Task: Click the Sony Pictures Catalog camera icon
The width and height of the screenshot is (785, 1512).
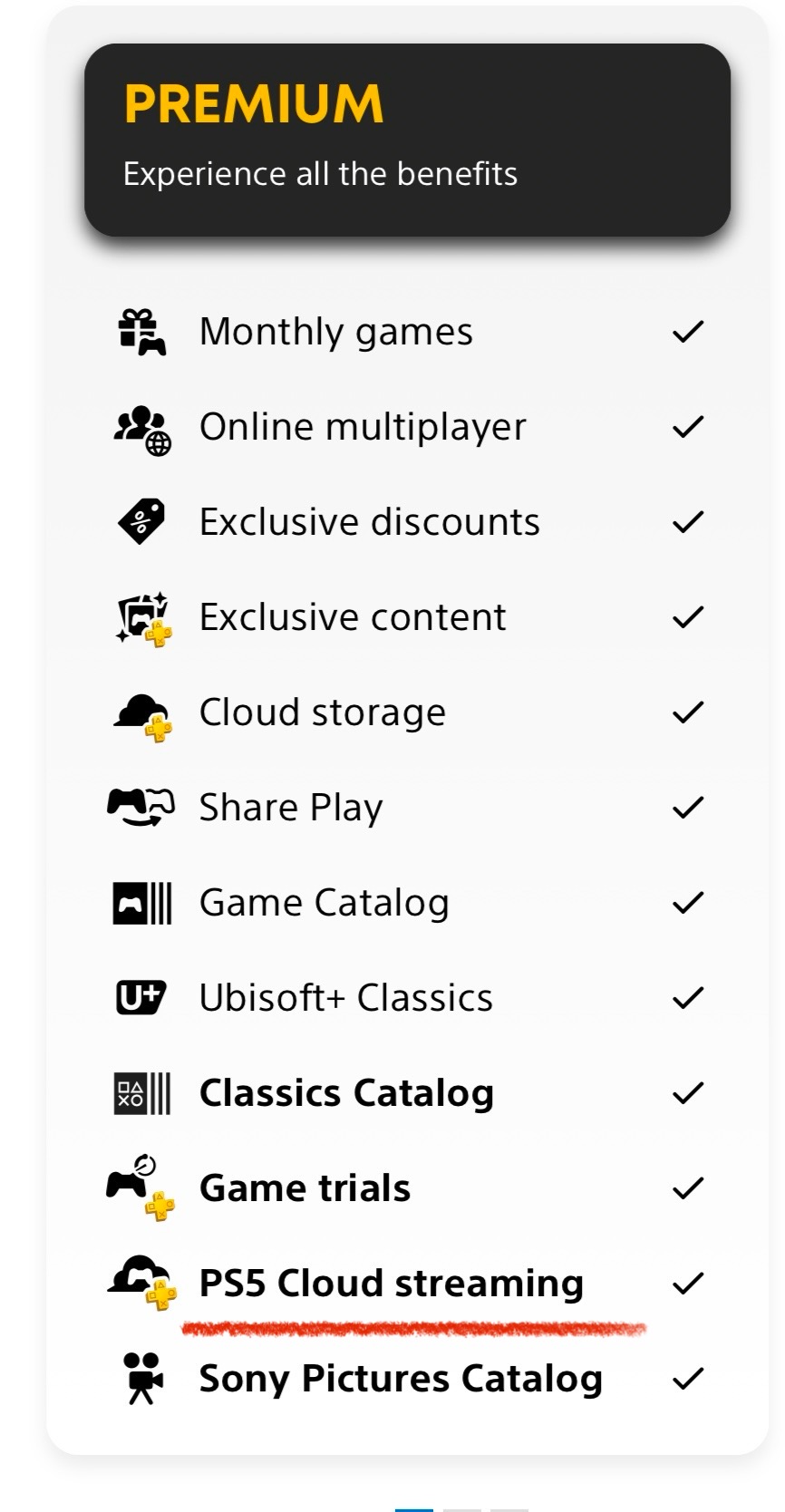Action: click(142, 1378)
